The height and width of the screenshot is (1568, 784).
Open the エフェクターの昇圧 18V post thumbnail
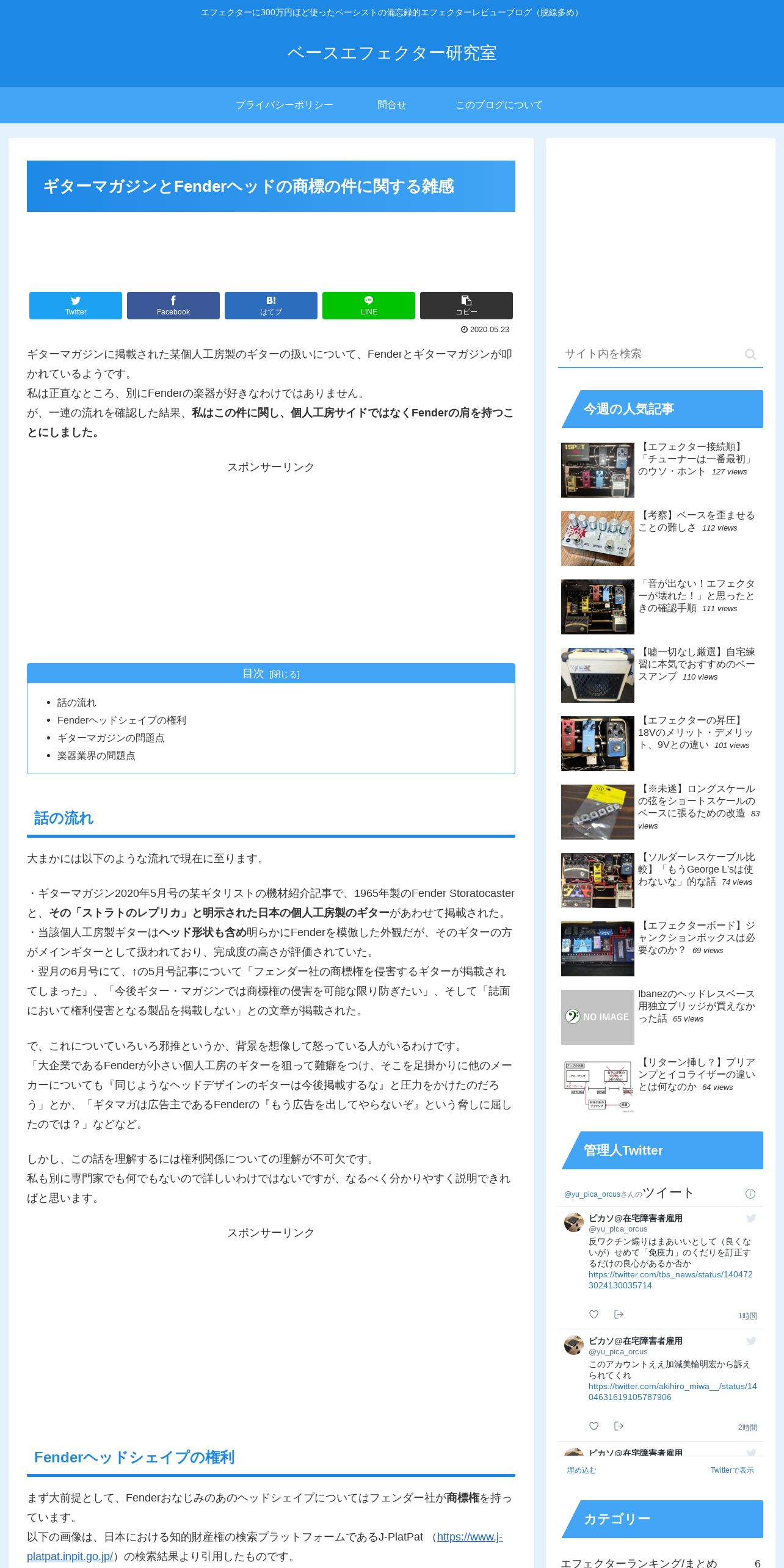tap(598, 744)
